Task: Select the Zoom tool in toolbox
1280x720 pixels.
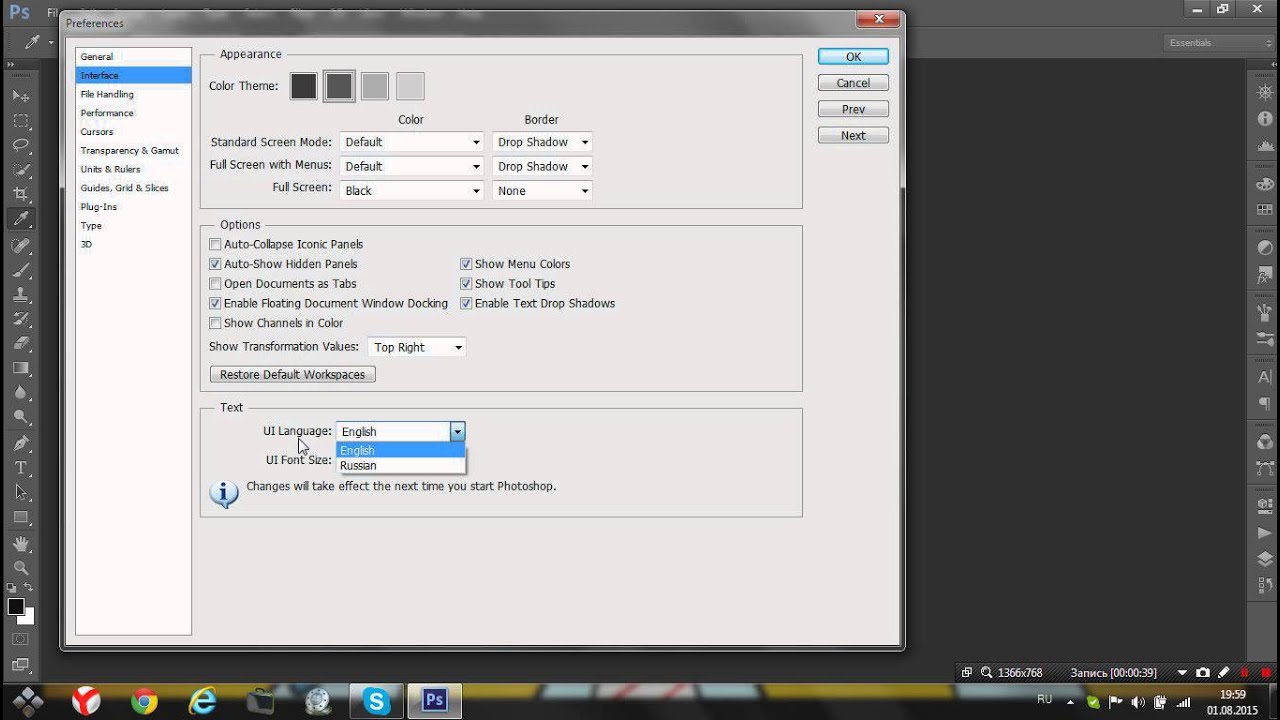Action: (x=21, y=568)
